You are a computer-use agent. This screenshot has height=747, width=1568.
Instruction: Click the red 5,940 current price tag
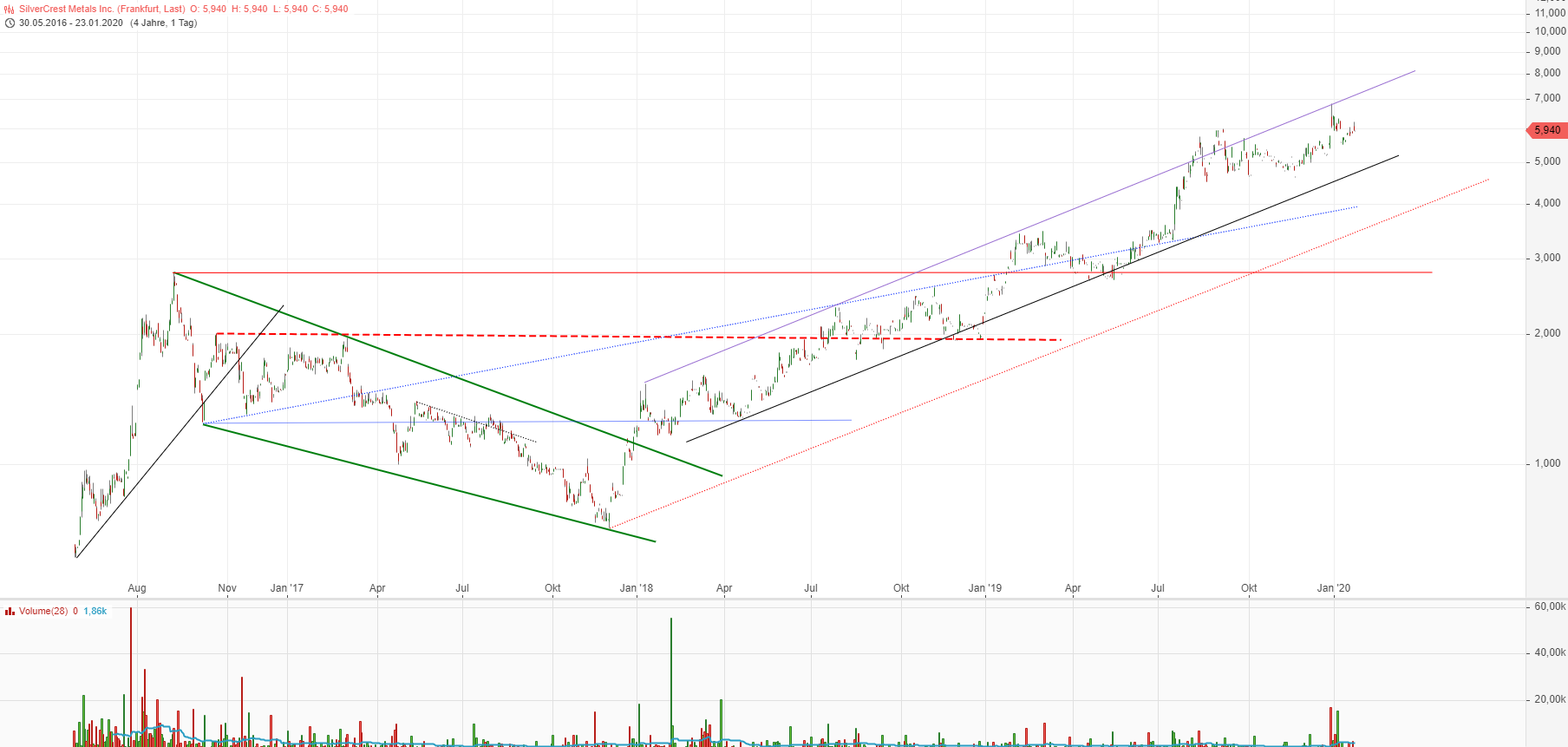pos(1546,130)
